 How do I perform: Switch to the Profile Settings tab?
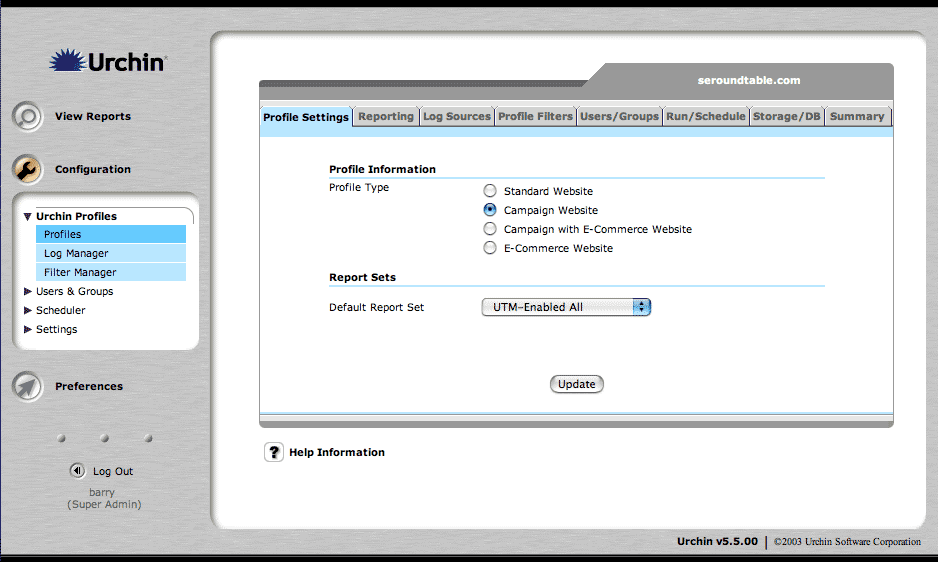pos(306,117)
